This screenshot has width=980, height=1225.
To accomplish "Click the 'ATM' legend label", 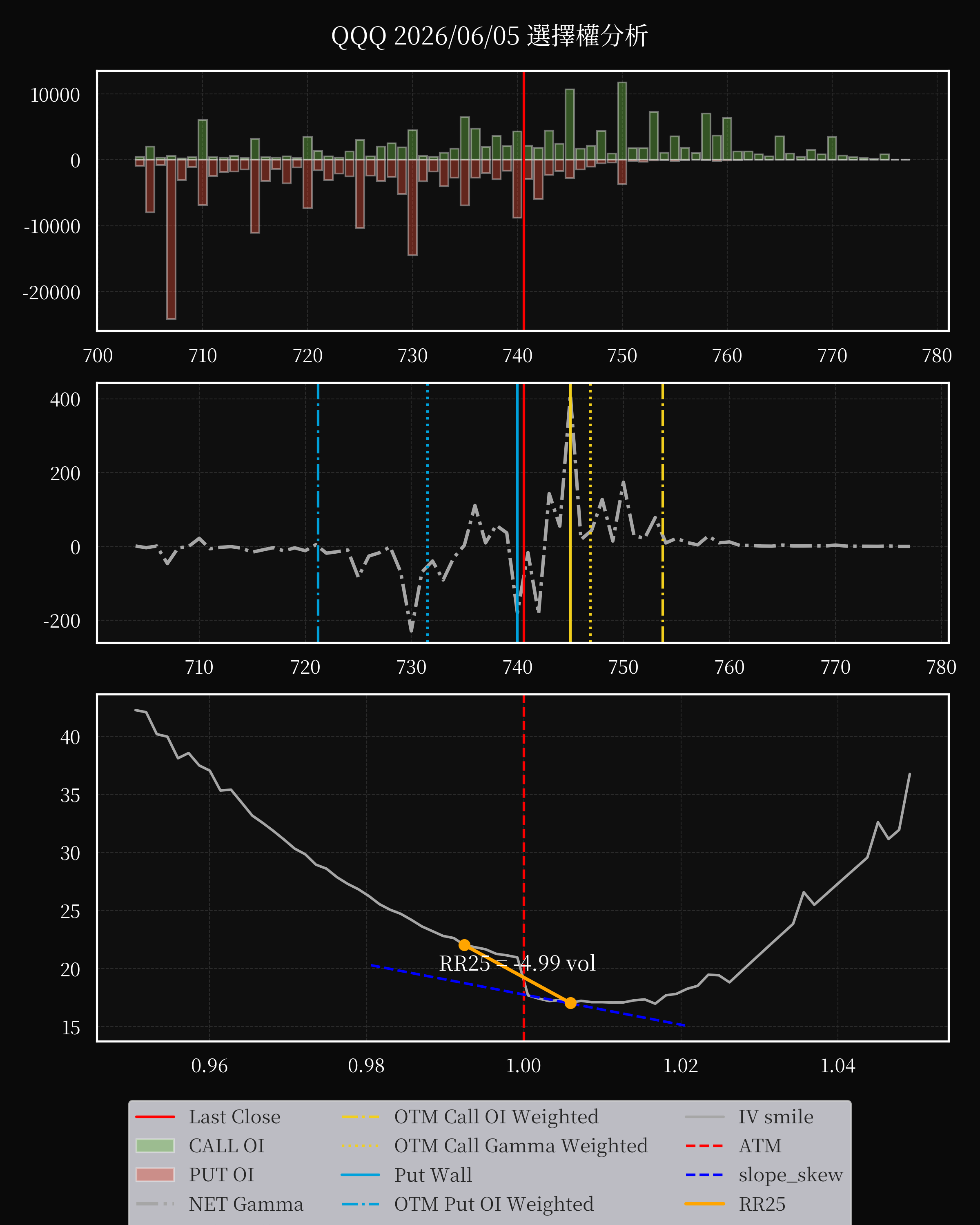I will click(x=759, y=1146).
